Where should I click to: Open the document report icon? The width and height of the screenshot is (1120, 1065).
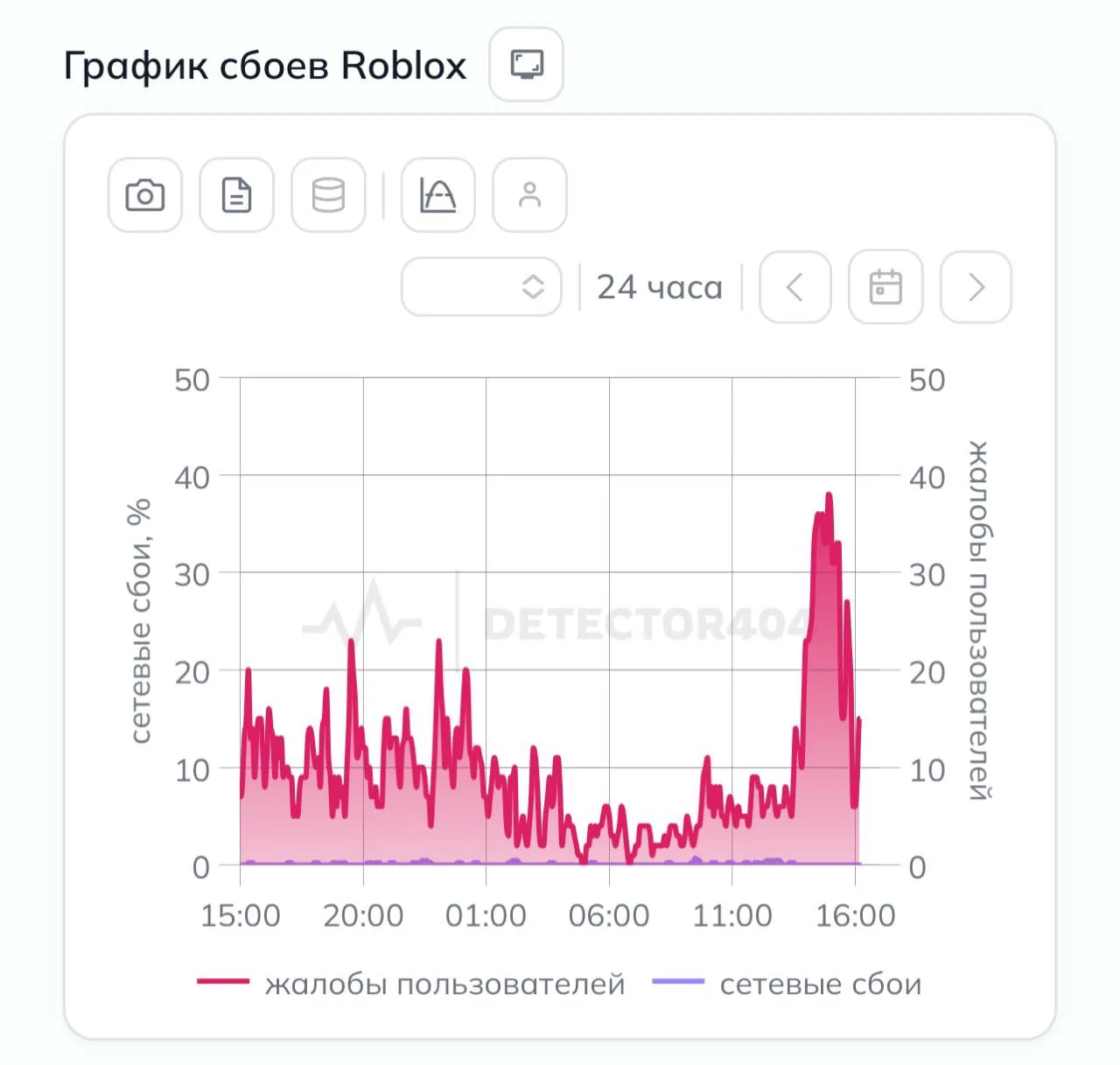click(237, 195)
